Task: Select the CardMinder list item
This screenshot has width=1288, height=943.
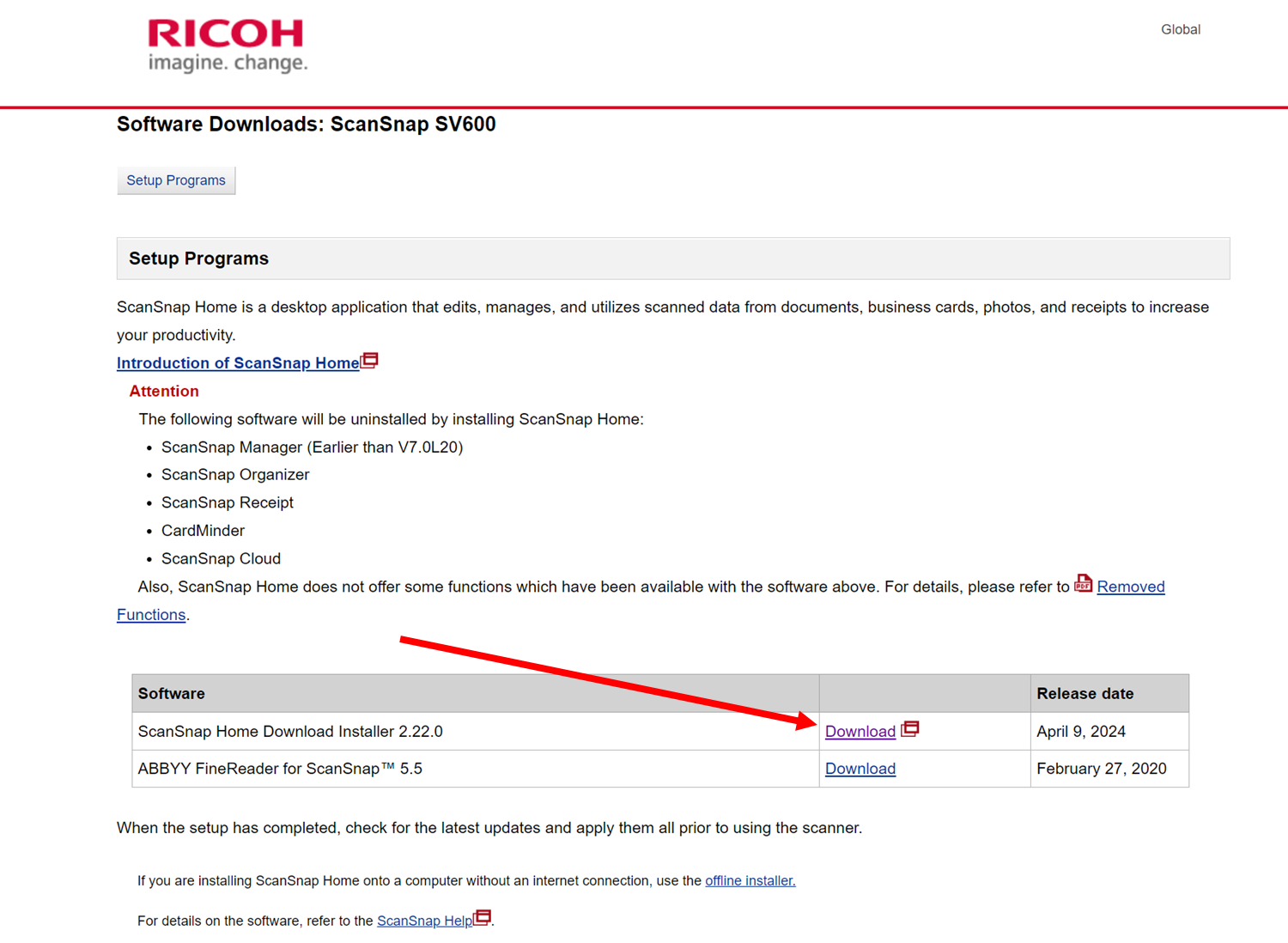Action: [203, 531]
